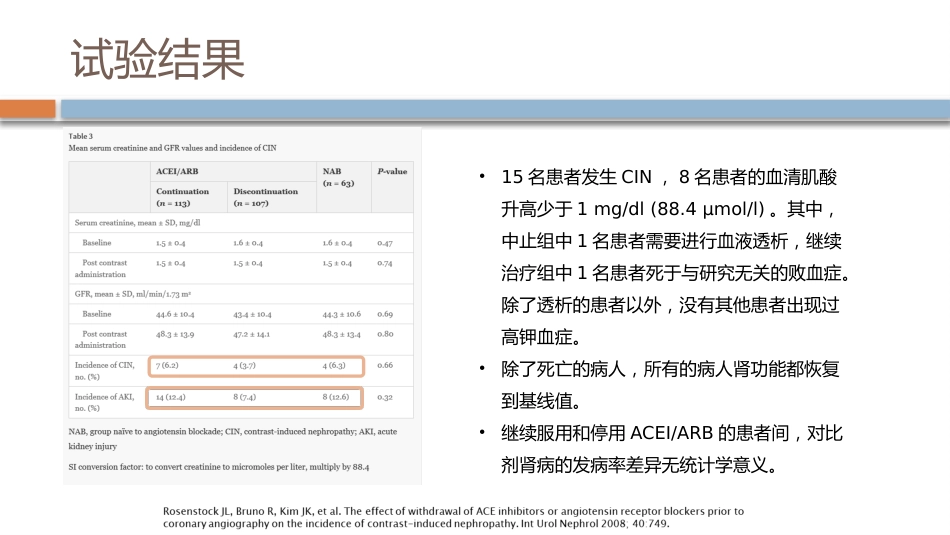Click GFR baseline value 43.4 ± 10.4
The image size is (950, 535).
[252, 314]
